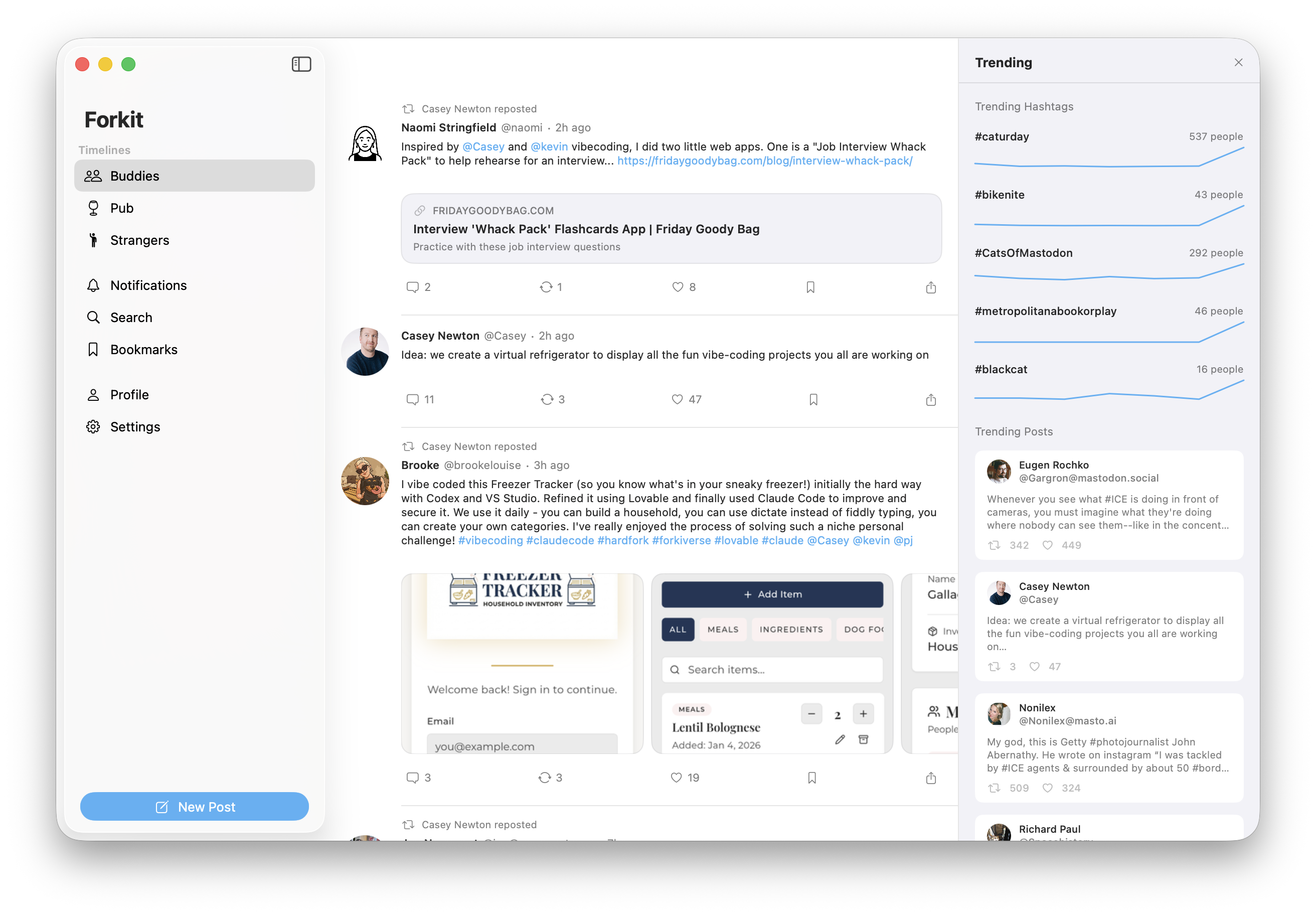Click the New Post button
Image resolution: width=1316 pixels, height=915 pixels.
[194, 807]
